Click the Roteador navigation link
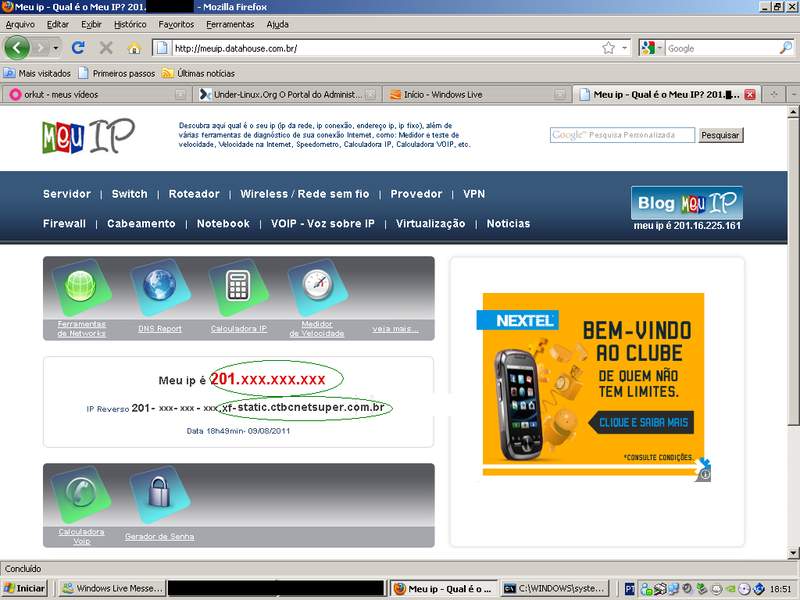The width and height of the screenshot is (800, 600). click(194, 194)
